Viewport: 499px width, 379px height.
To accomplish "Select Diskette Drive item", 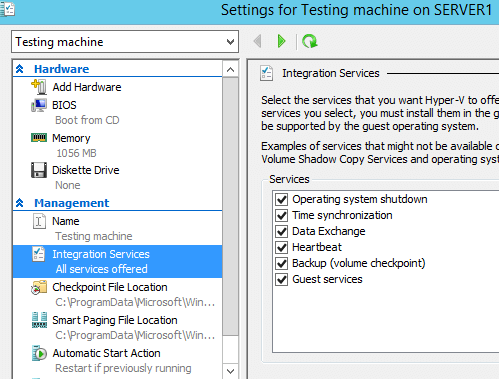I will pyautogui.click(x=86, y=170).
